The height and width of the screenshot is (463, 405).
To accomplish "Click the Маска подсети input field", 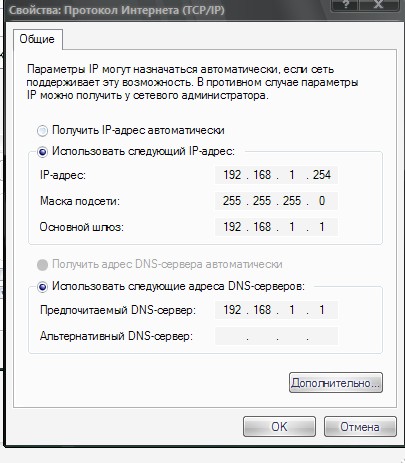I will [276, 201].
